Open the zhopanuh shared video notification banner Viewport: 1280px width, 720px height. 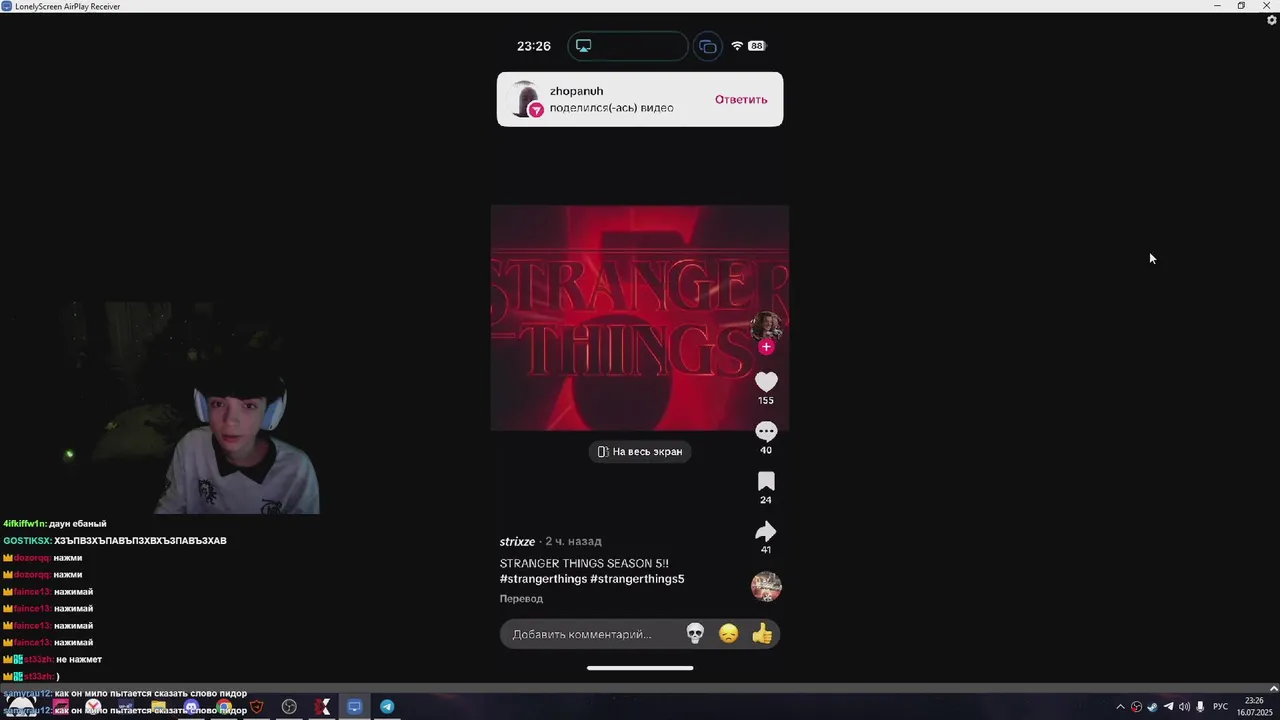click(640, 99)
